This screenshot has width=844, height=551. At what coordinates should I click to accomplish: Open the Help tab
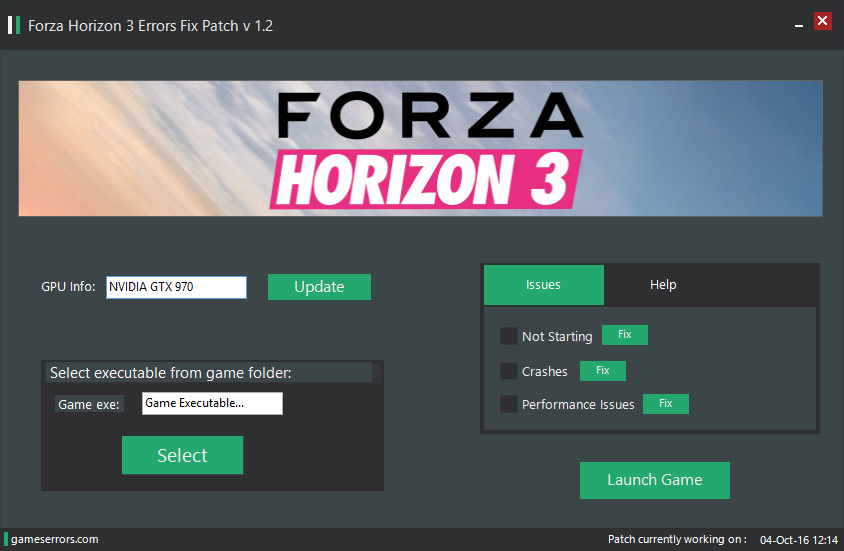pos(663,285)
